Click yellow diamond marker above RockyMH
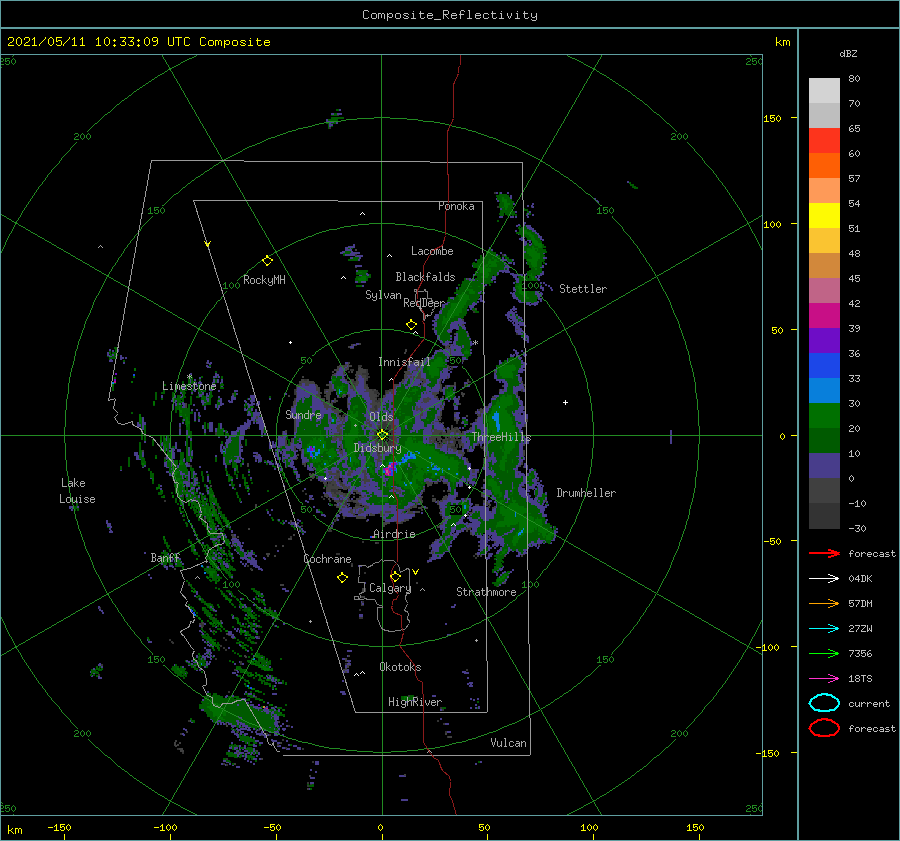The width and height of the screenshot is (900, 841). click(x=267, y=261)
